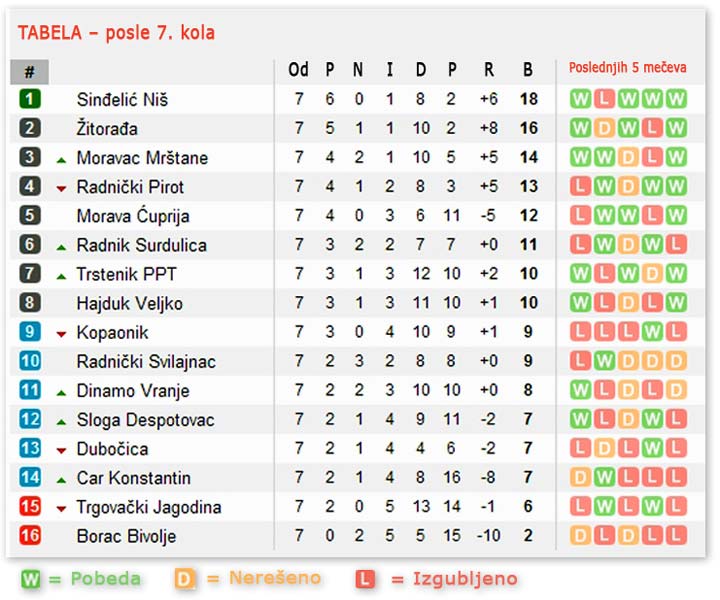
Task: Open the Sinđelić Niš team link
Action: 122,100
